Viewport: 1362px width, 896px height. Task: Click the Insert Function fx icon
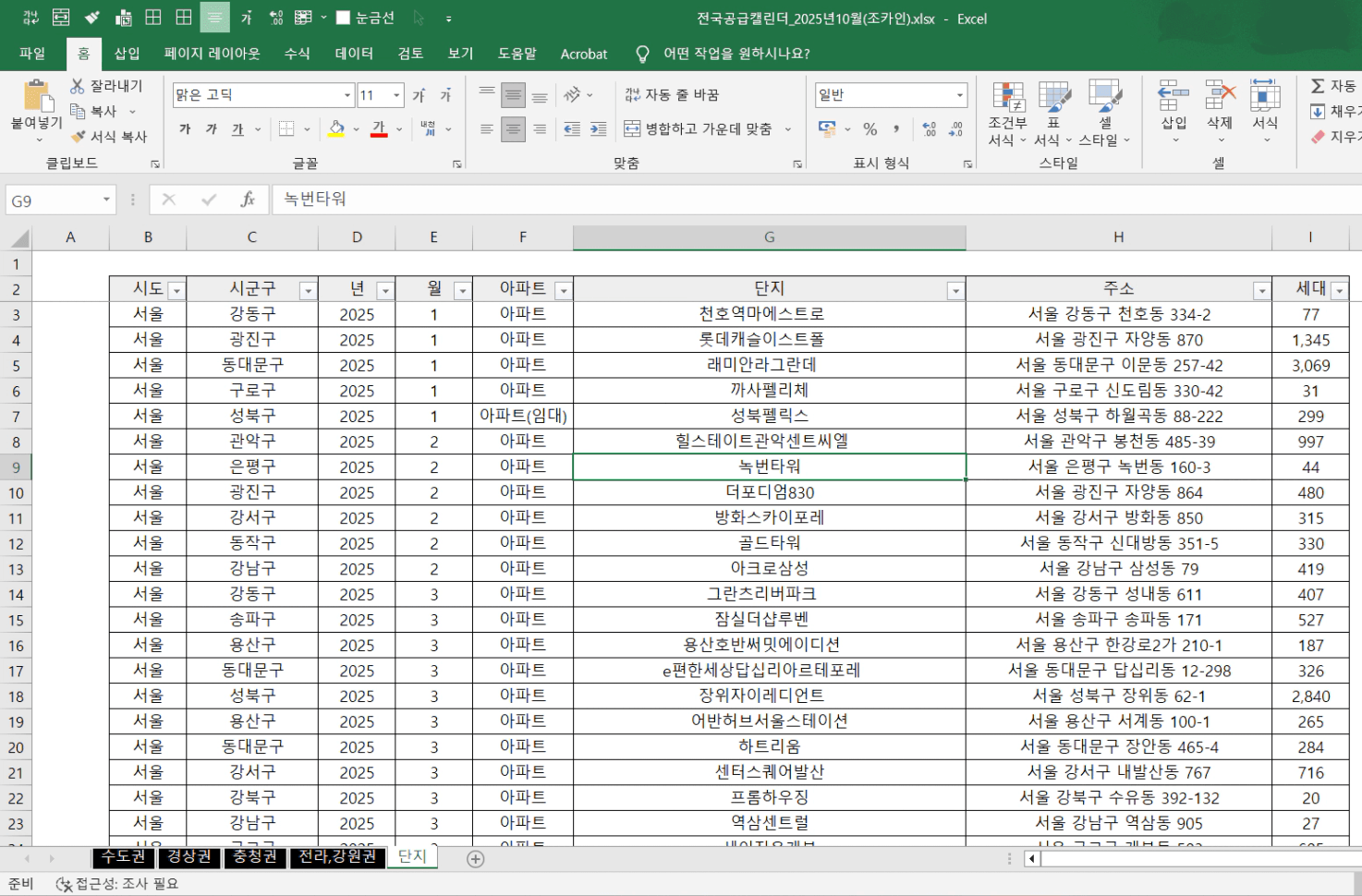[x=247, y=200]
